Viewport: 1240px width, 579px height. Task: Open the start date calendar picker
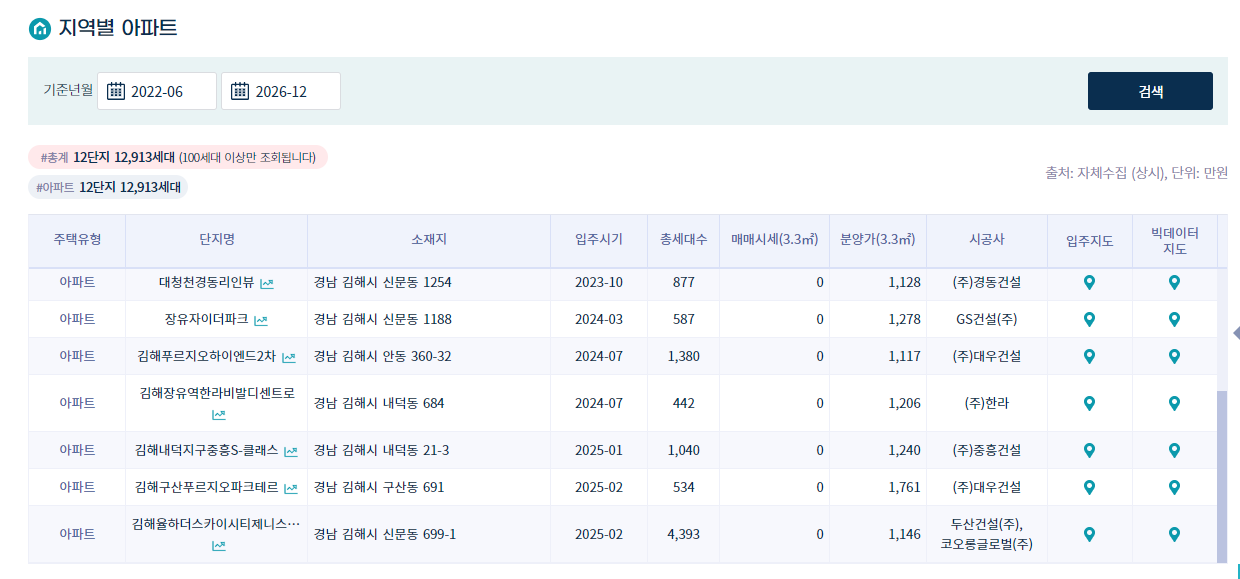coord(116,90)
